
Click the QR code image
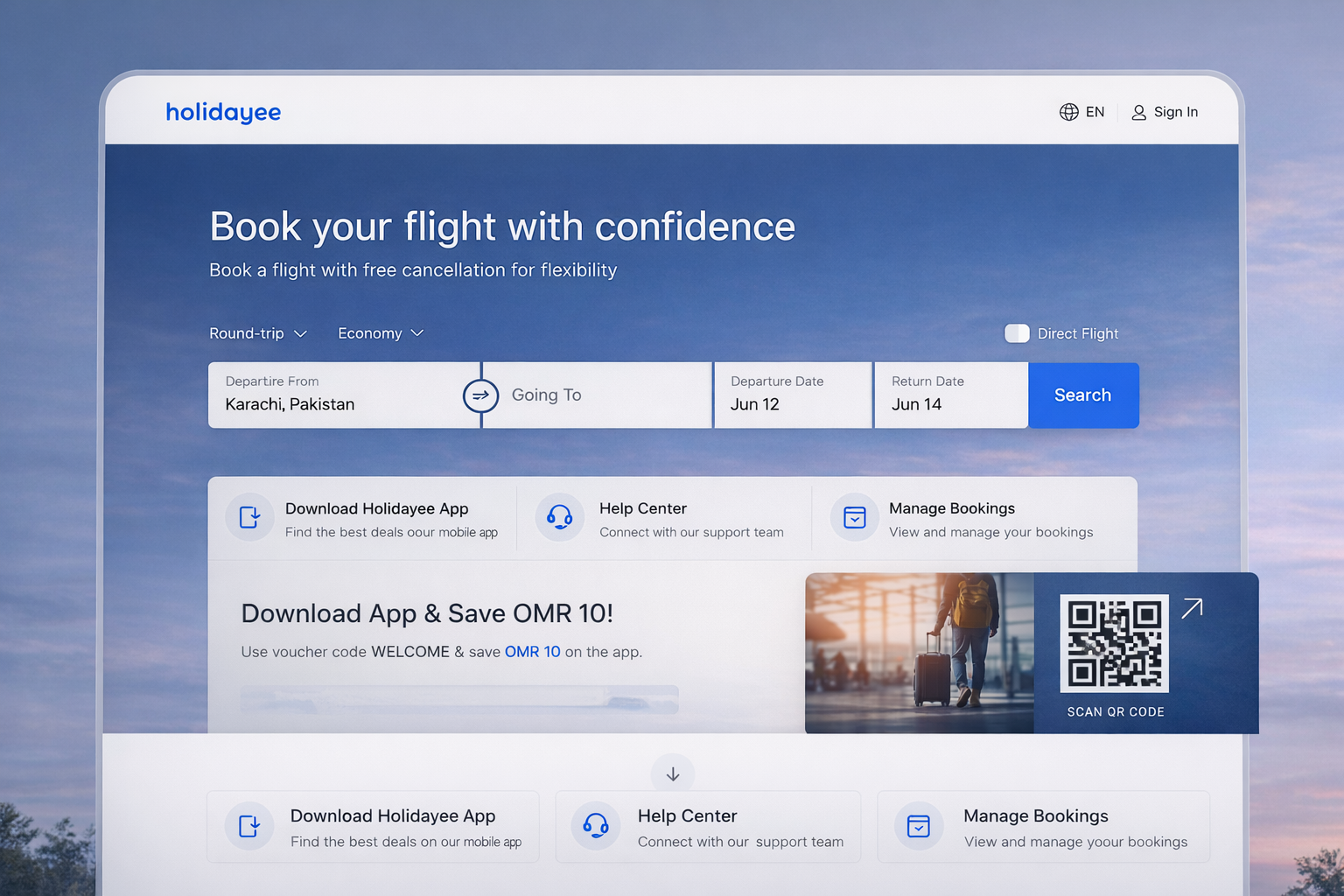(x=1114, y=643)
